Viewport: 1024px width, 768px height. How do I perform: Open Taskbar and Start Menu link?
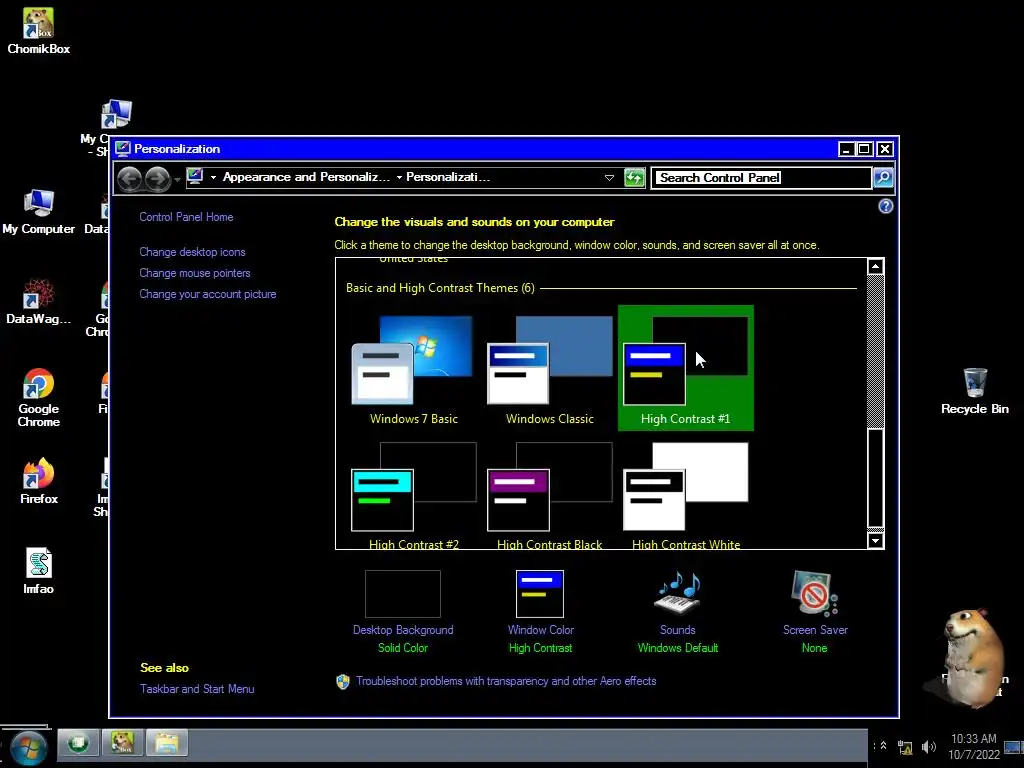[x=197, y=689]
